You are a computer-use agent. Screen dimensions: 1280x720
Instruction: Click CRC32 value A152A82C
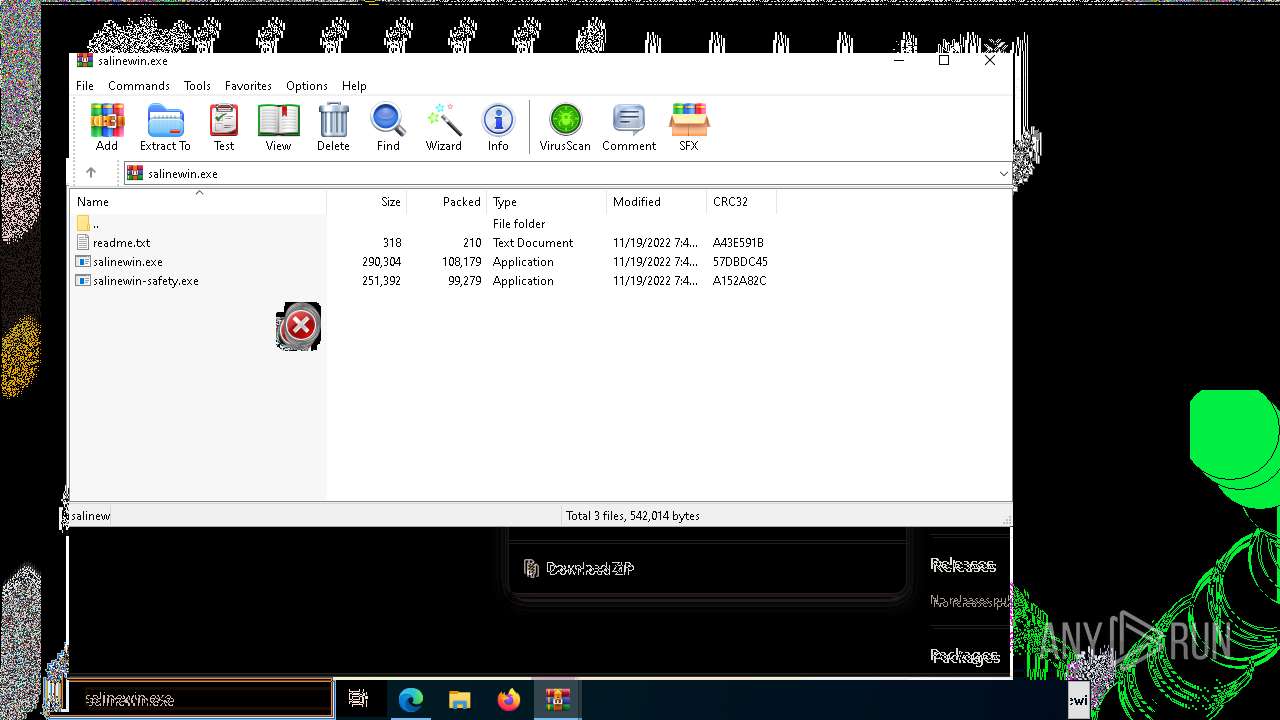tap(739, 281)
